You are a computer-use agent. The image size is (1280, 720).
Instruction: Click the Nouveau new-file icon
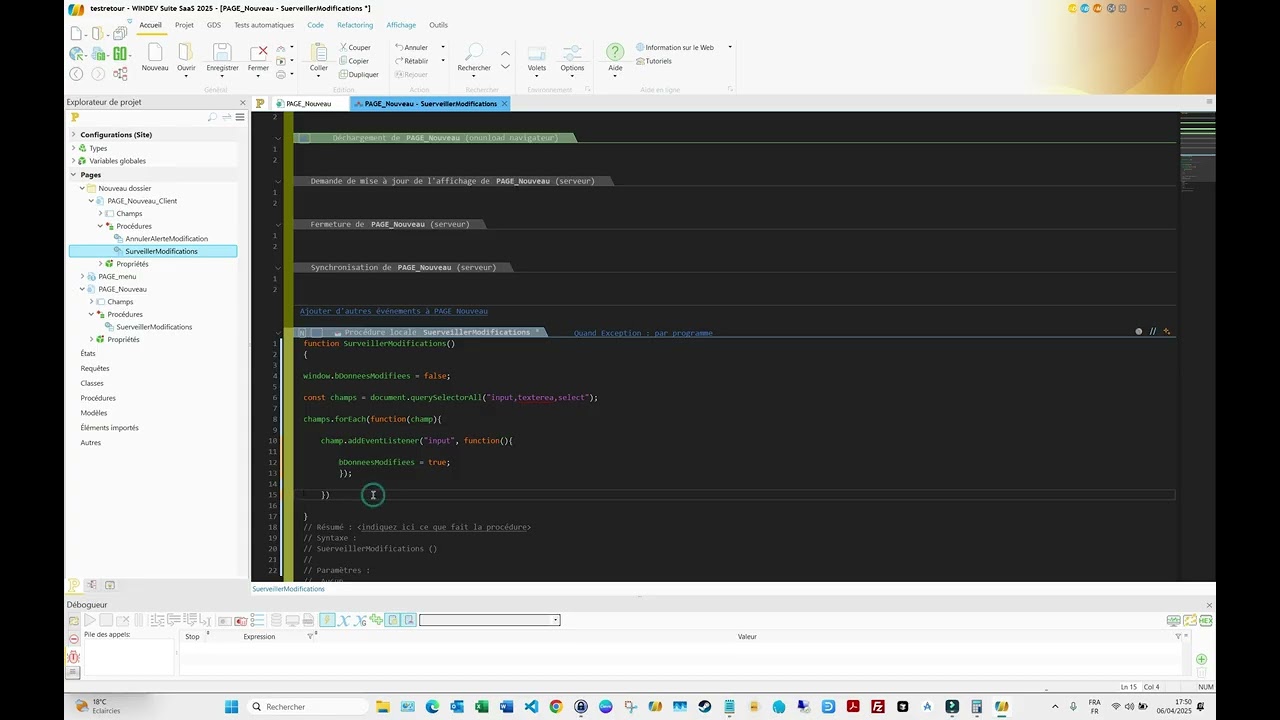[155, 52]
